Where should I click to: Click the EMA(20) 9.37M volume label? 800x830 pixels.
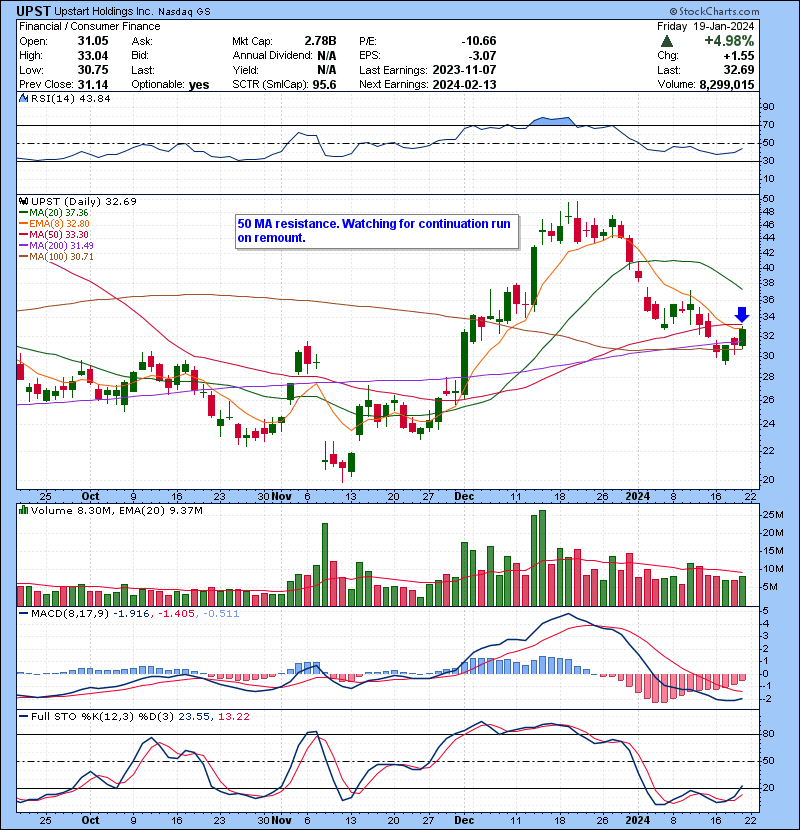(x=160, y=511)
